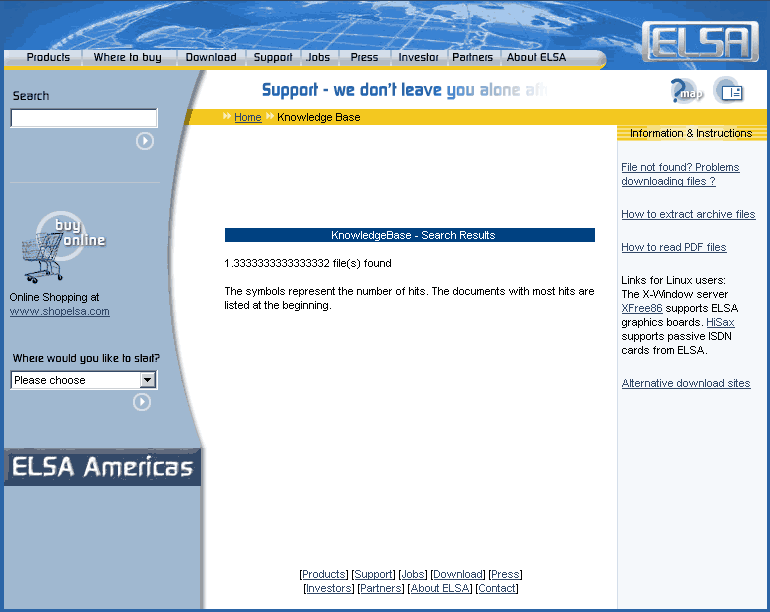770x612 pixels.
Task: Open the About ELSA menu item
Action: 536,58
